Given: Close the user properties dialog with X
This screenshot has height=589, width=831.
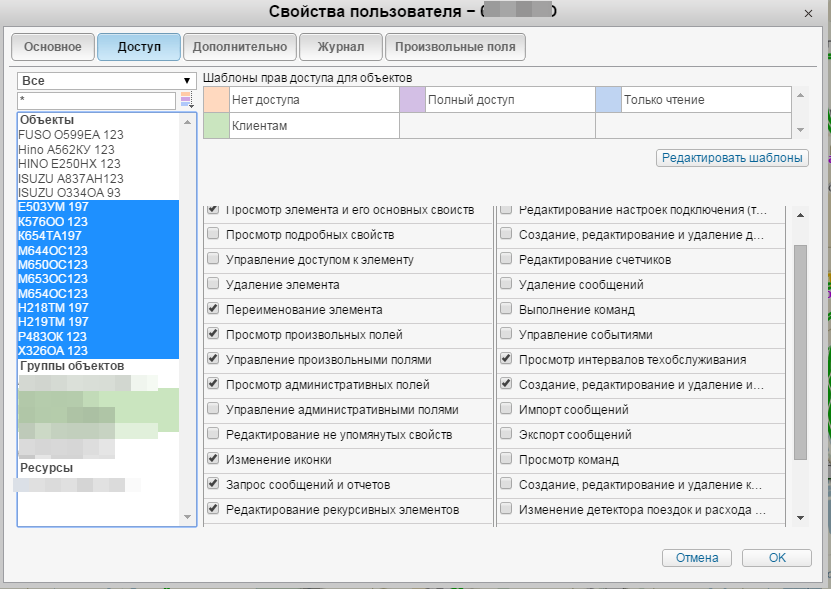Looking at the screenshot, I should pos(808,13).
